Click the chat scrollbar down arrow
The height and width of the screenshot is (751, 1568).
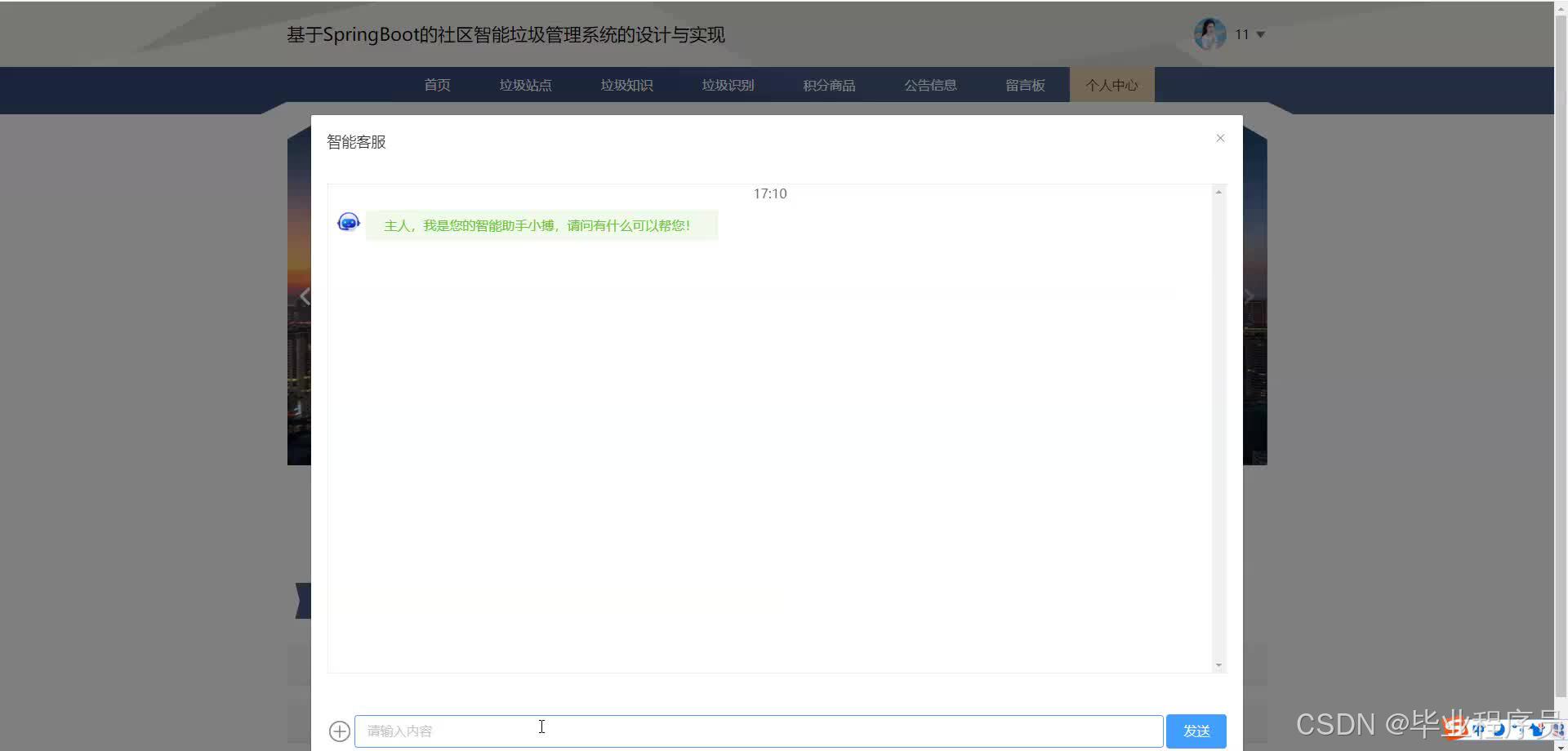[1218, 665]
